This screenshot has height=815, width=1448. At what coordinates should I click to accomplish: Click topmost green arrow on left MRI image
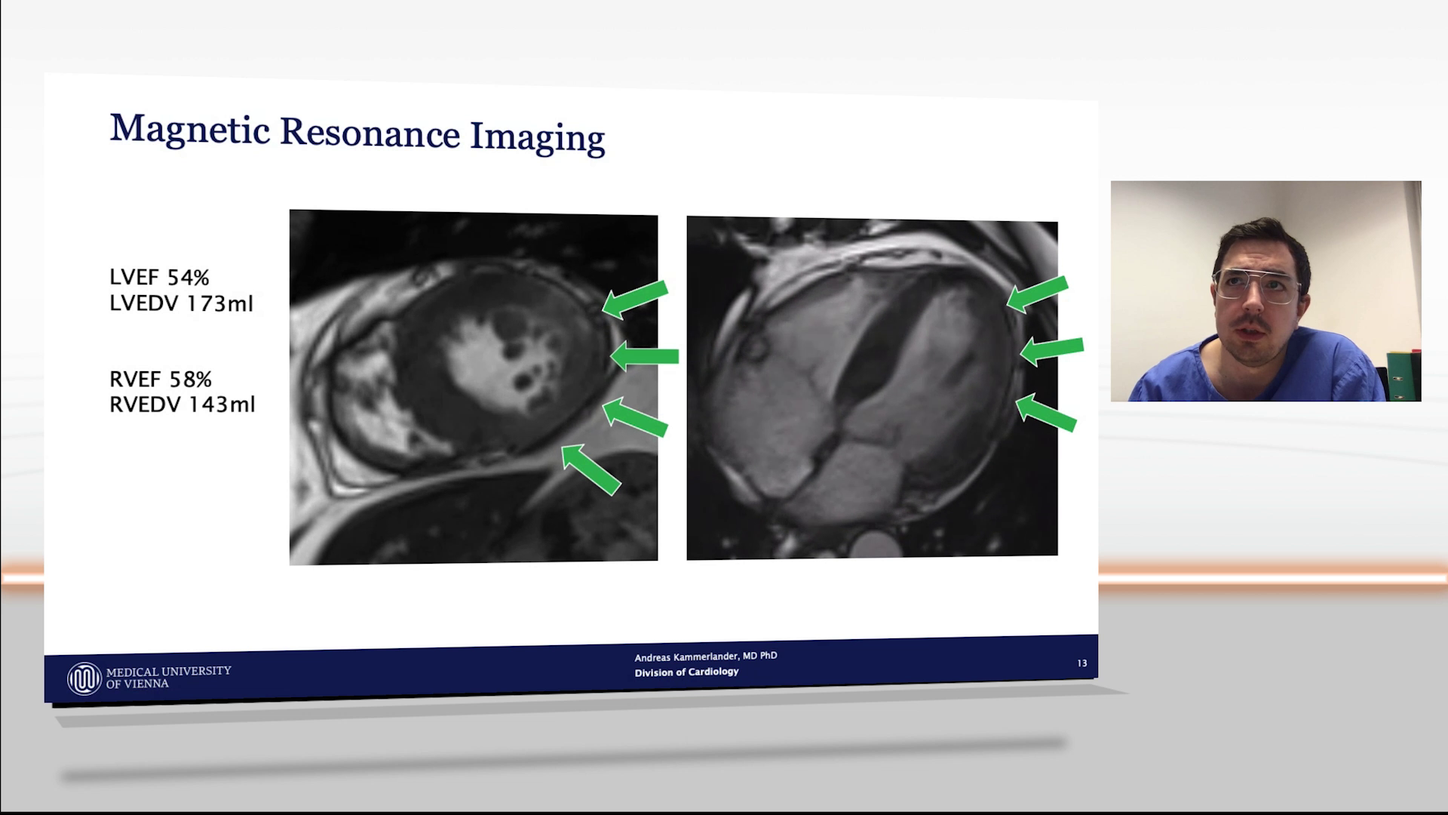[635, 298]
